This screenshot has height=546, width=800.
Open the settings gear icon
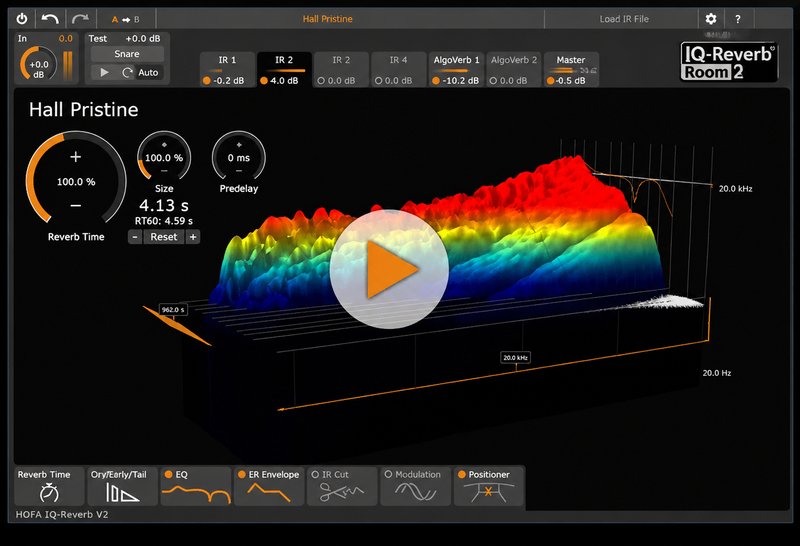(x=711, y=19)
